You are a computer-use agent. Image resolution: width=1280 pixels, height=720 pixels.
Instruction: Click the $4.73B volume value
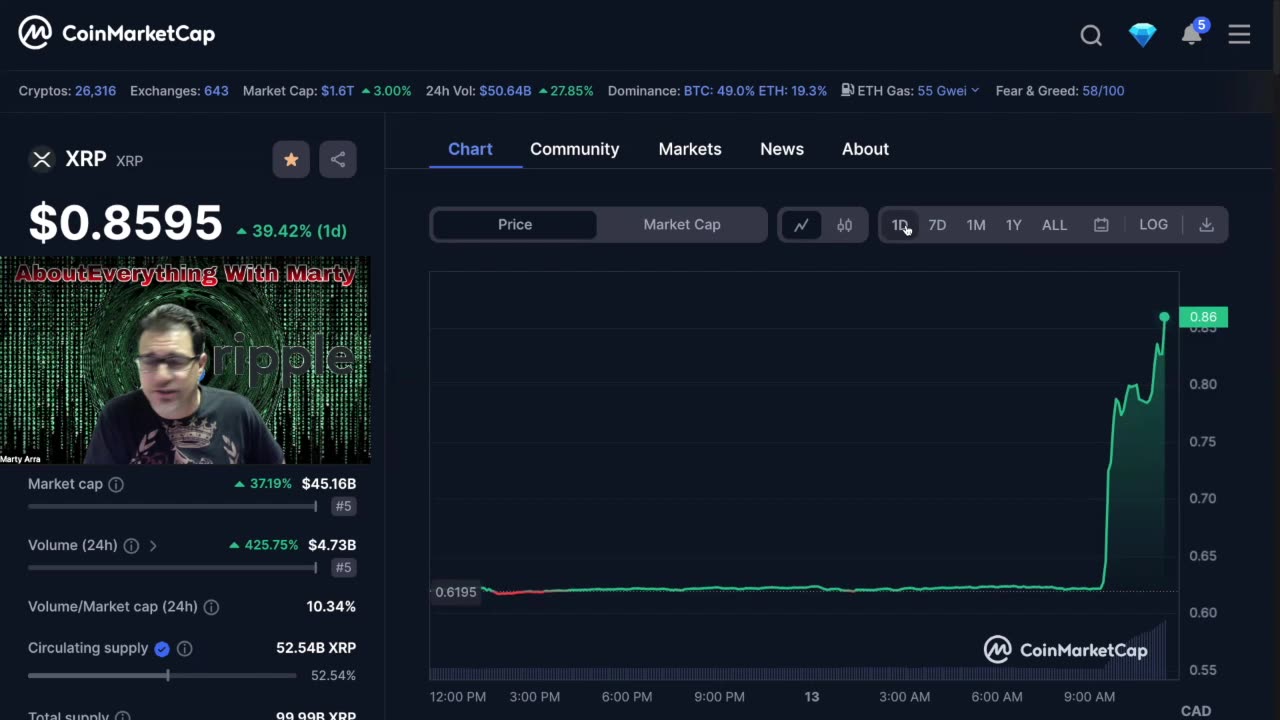(x=332, y=545)
